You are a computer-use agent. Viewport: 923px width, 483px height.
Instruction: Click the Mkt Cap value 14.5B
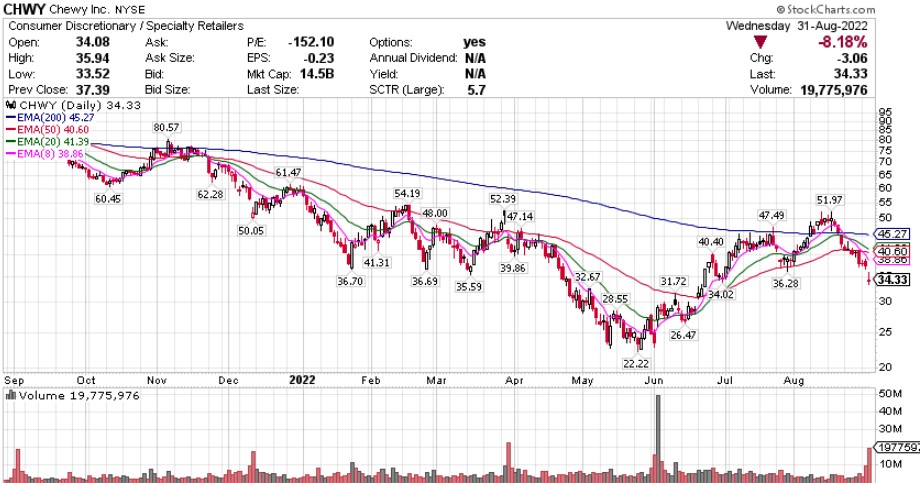pyautogui.click(x=318, y=74)
